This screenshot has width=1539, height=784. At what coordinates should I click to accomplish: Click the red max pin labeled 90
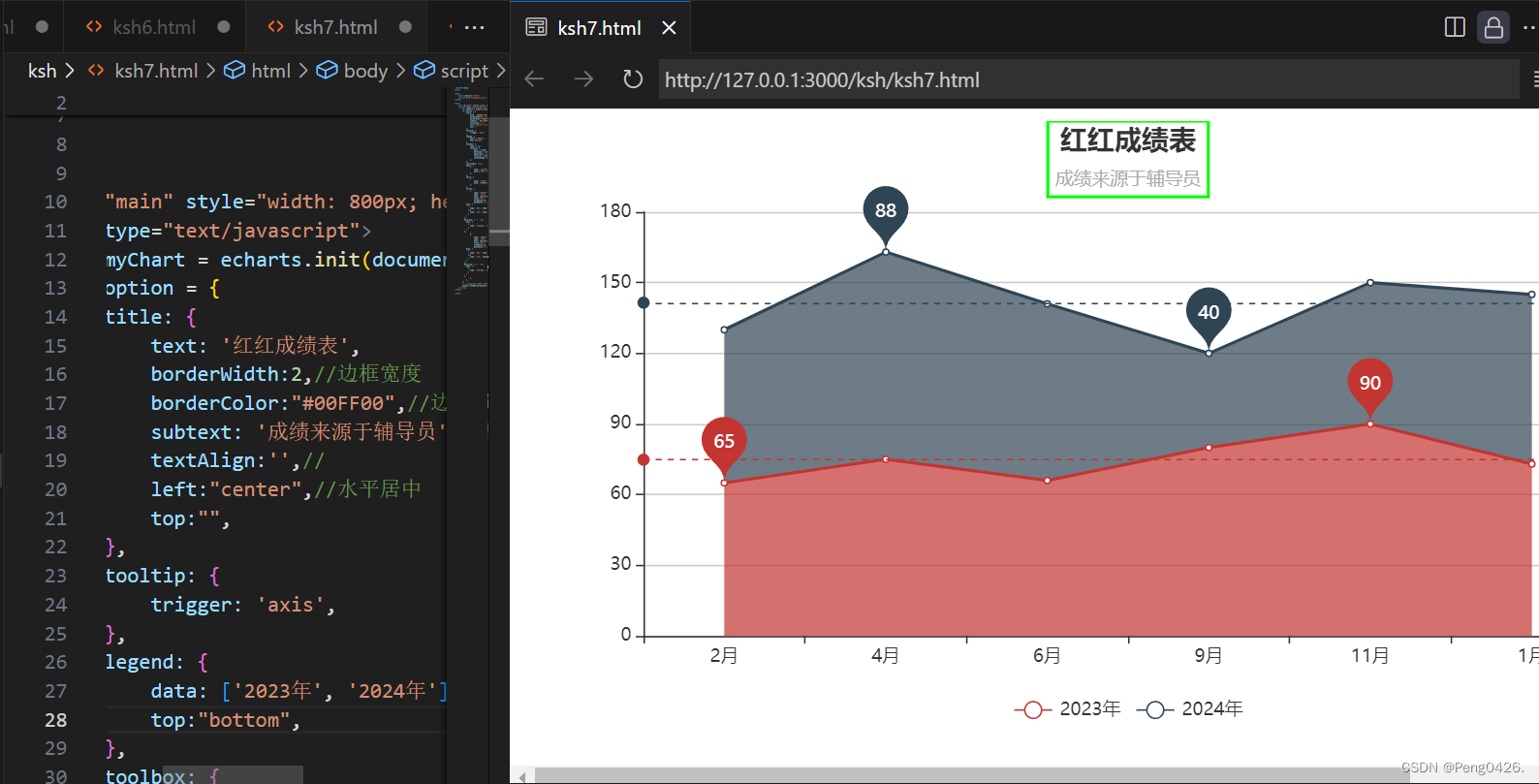[1370, 386]
